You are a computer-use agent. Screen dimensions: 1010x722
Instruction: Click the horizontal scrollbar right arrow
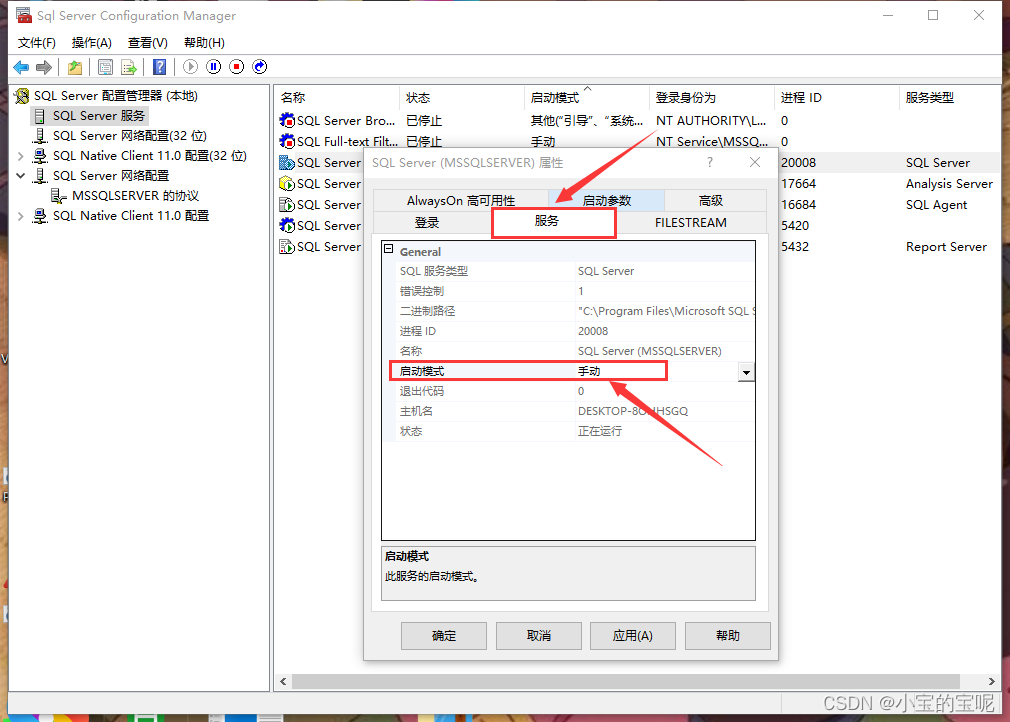[991, 681]
